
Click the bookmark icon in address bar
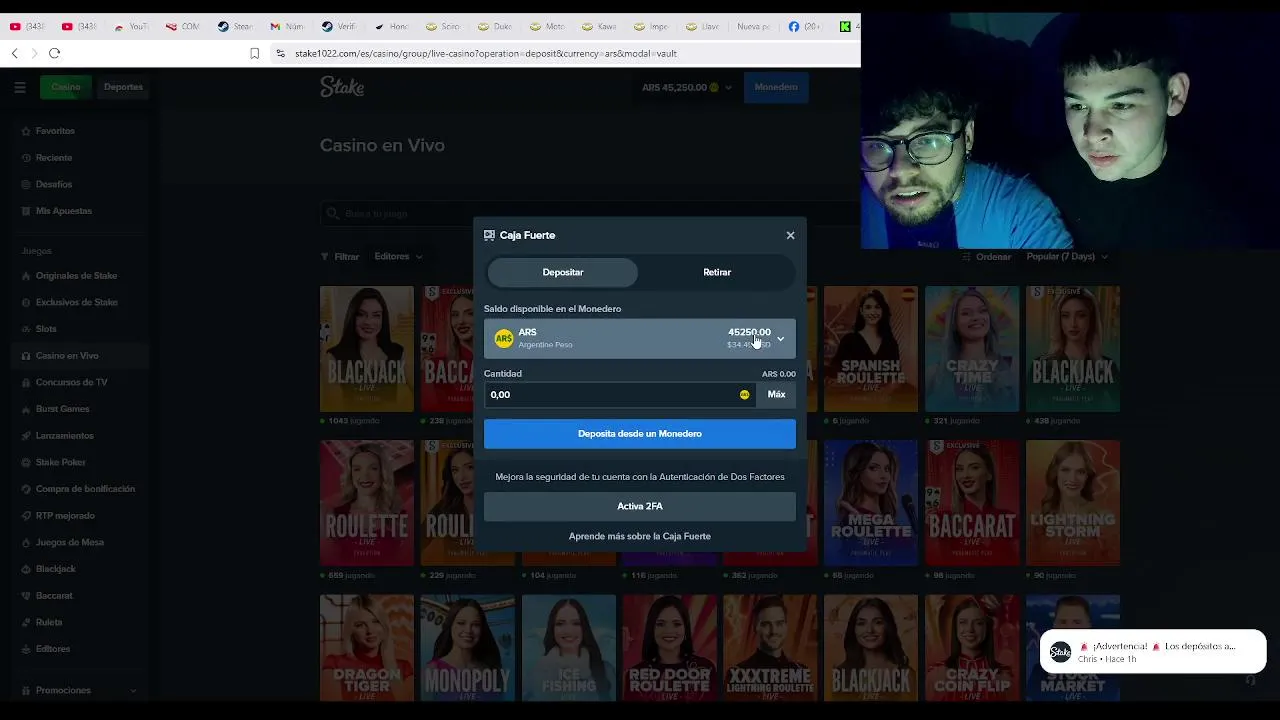tap(254, 53)
